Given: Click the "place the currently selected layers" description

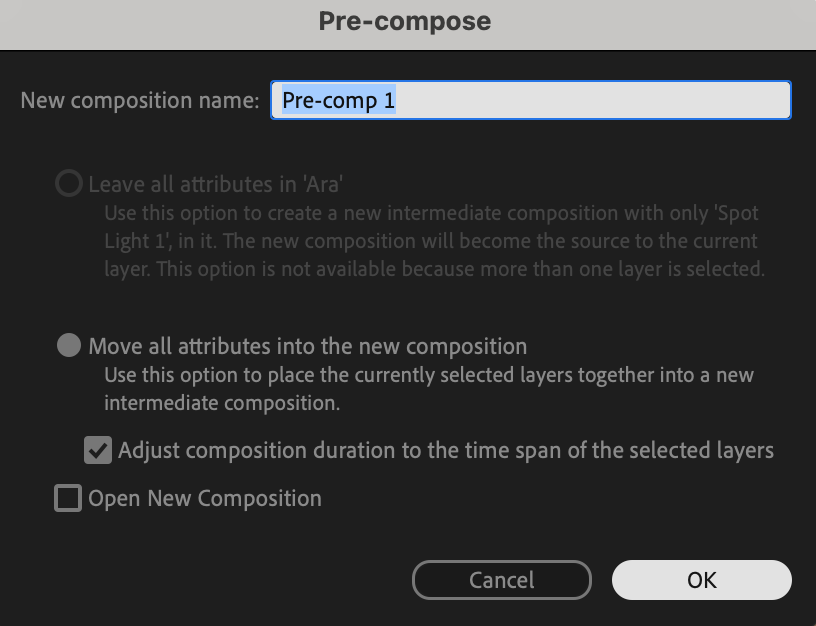Looking at the screenshot, I should 430,376.
